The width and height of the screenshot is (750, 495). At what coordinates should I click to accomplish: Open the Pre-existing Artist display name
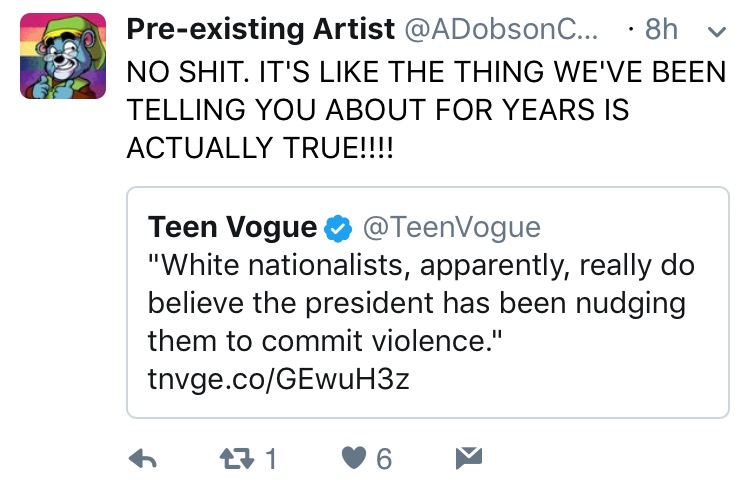(x=261, y=29)
